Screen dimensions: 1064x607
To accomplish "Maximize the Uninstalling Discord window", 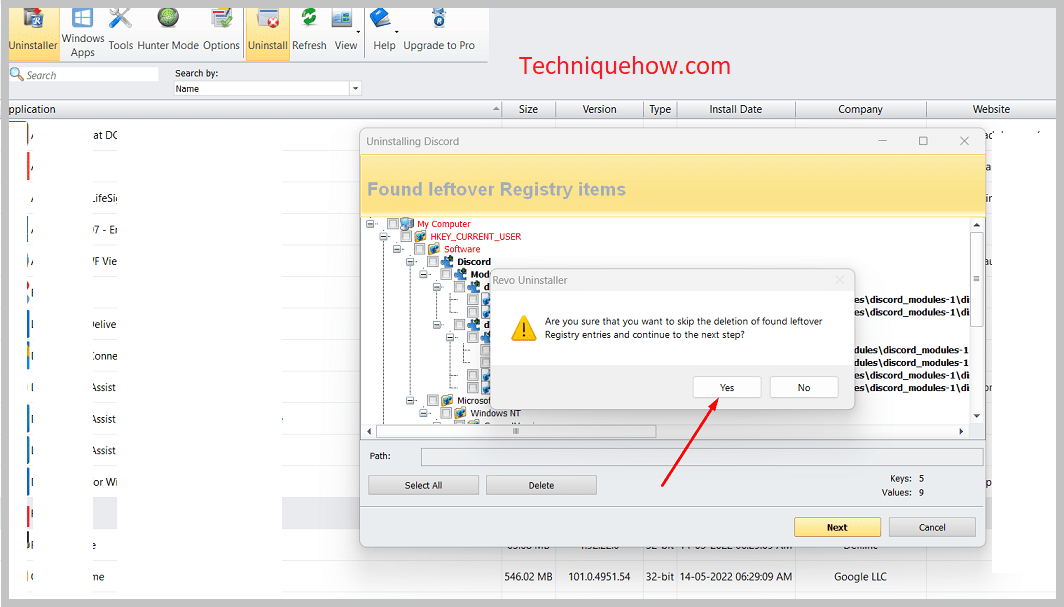I will point(923,141).
